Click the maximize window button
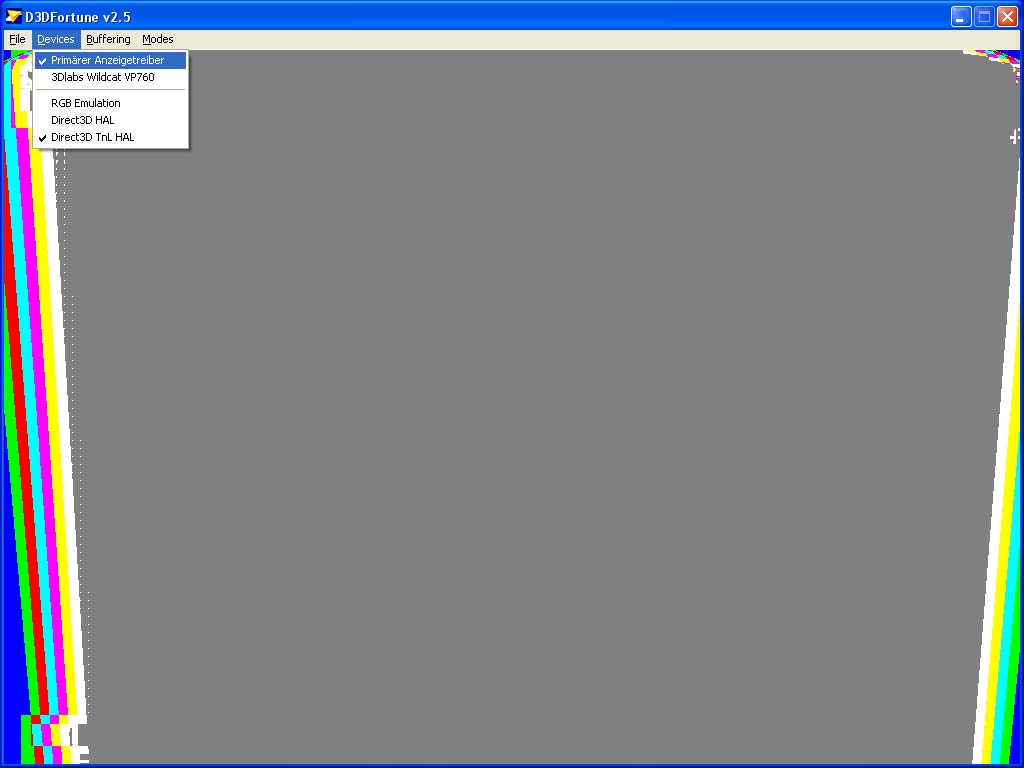 (984, 16)
